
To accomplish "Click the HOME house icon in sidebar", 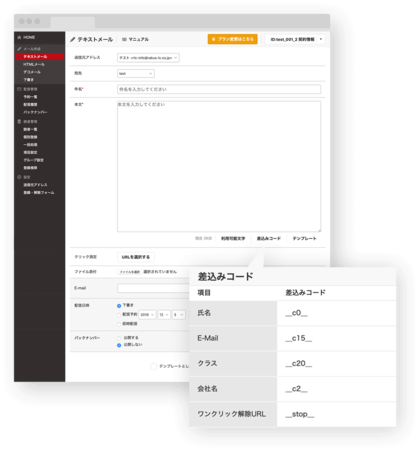I will (x=19, y=37).
